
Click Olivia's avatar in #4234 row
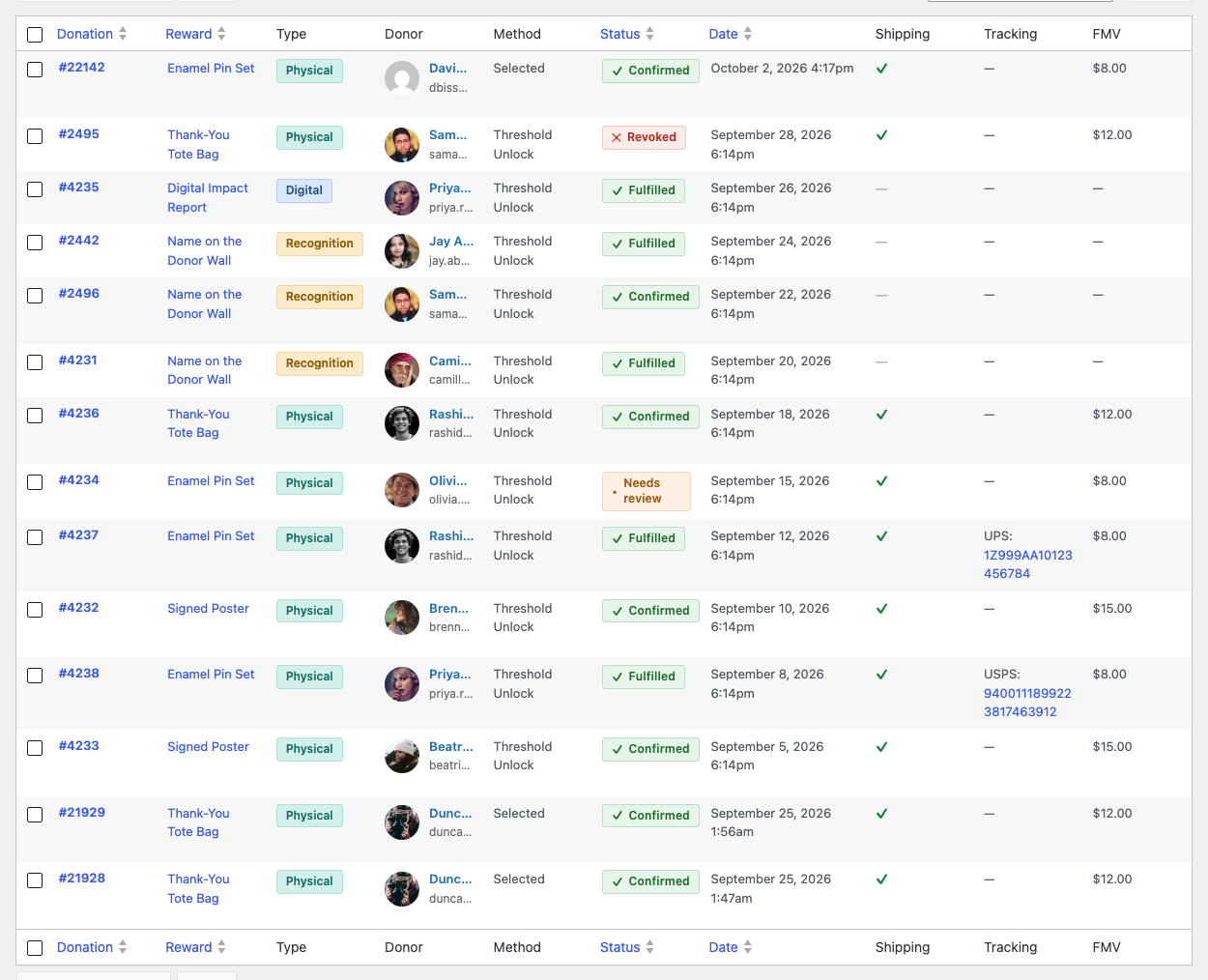402,490
